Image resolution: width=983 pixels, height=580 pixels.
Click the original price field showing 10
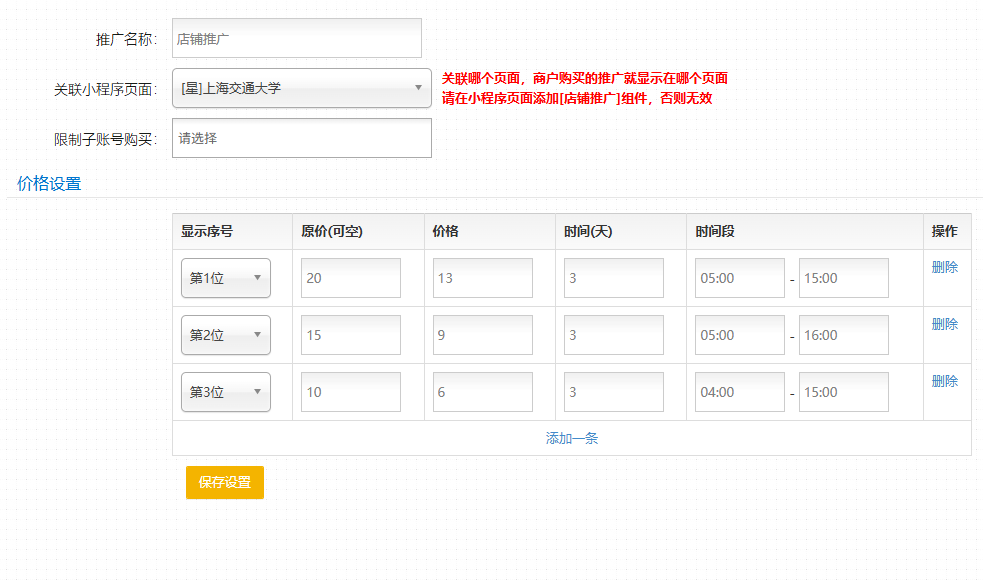(350, 392)
